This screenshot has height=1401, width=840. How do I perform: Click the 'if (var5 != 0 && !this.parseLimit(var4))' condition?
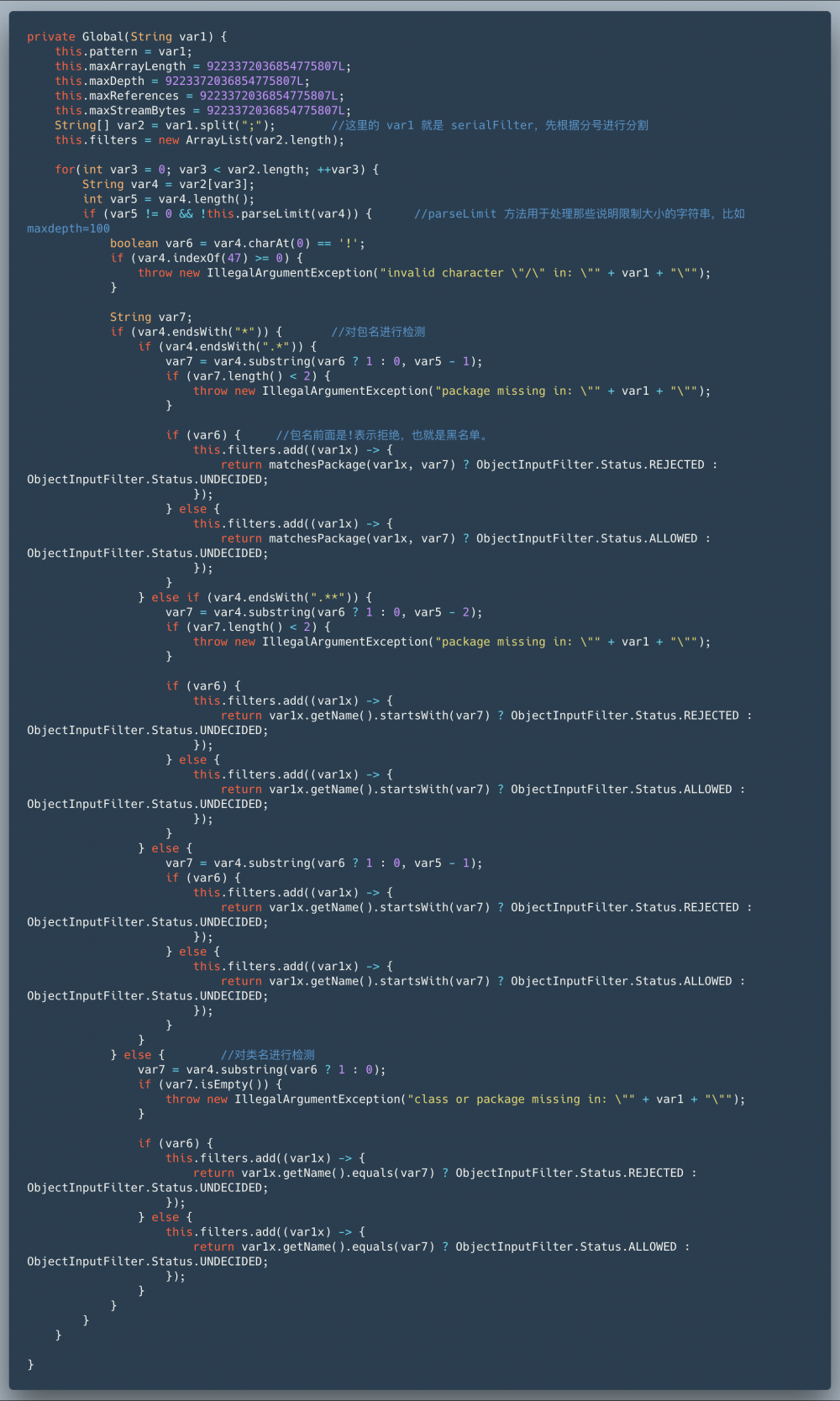click(227, 214)
